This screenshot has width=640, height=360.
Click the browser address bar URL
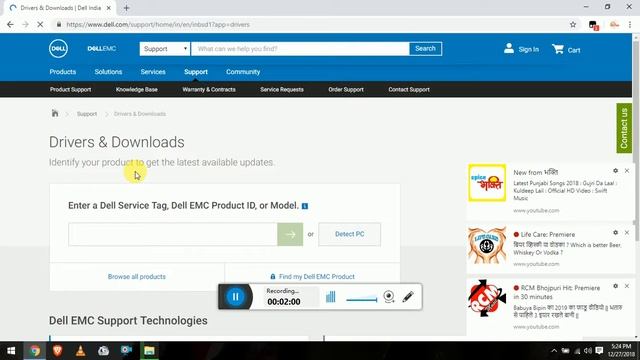(x=158, y=24)
